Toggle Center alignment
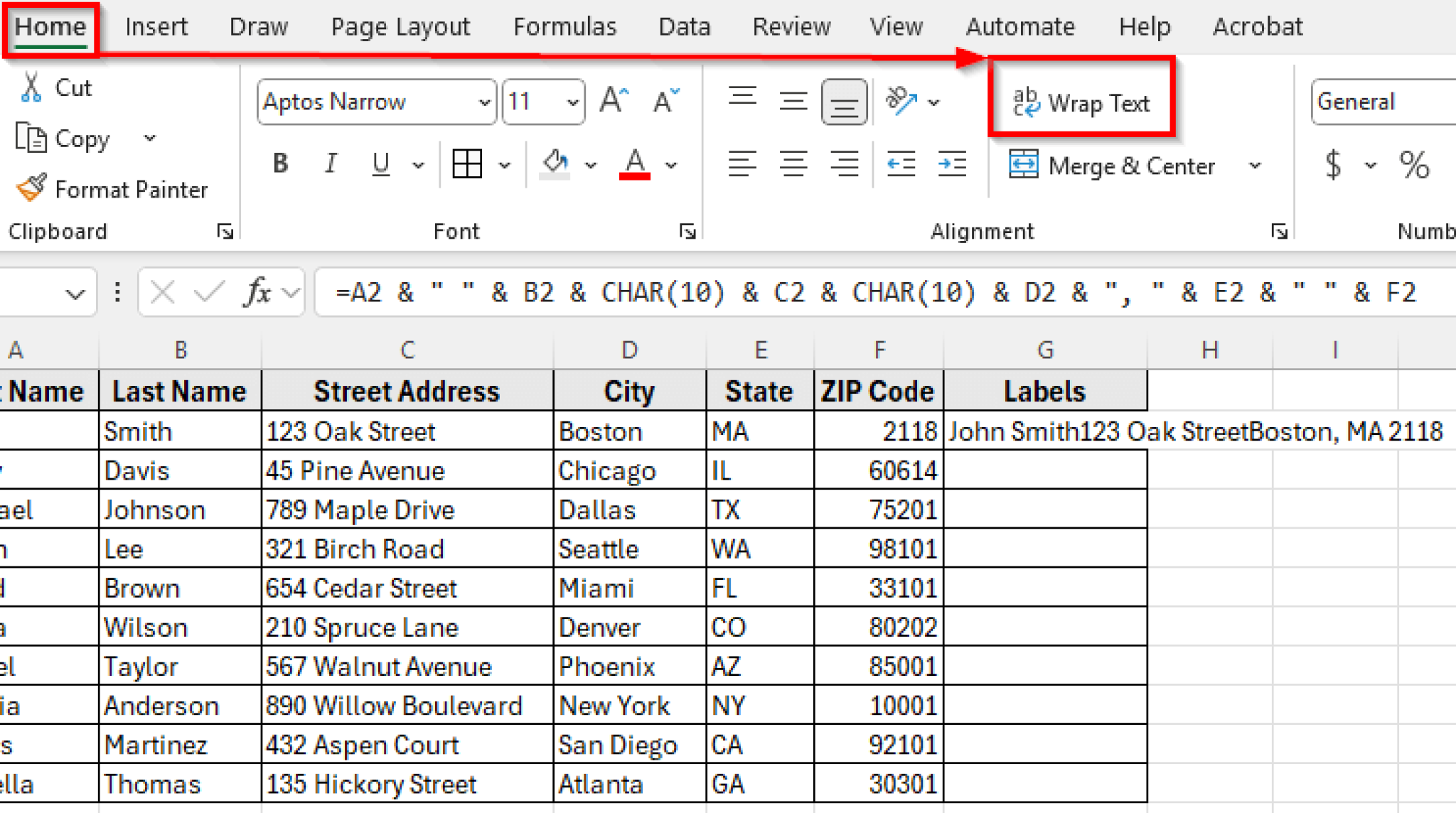1456x813 pixels. (791, 163)
